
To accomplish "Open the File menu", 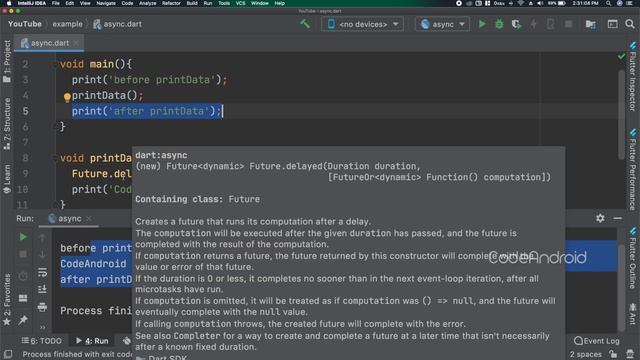I will 56,3.
